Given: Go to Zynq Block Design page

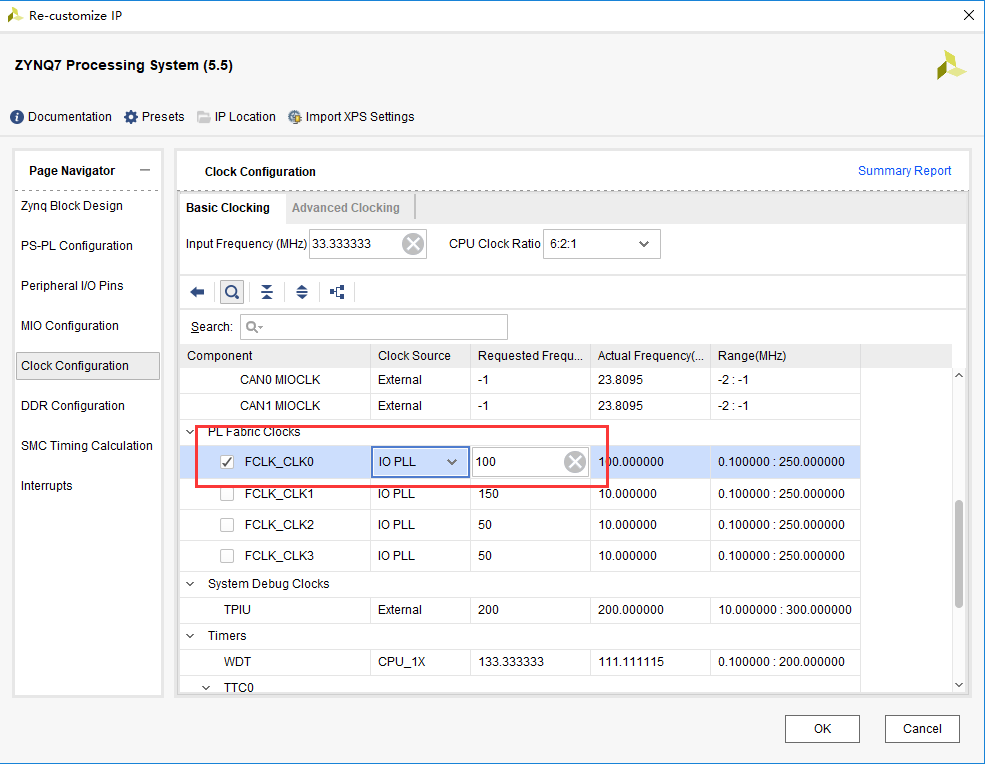Looking at the screenshot, I should pos(72,206).
